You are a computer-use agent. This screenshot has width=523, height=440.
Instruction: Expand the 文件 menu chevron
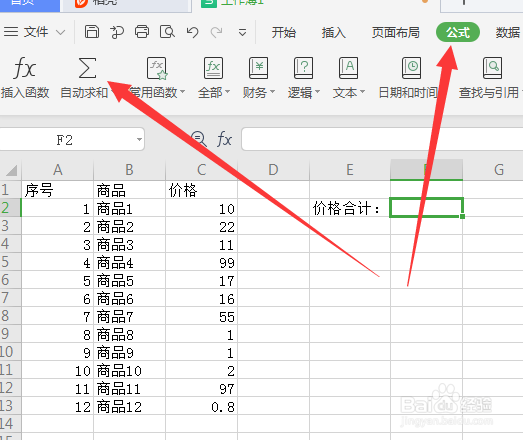pyautogui.click(x=60, y=32)
